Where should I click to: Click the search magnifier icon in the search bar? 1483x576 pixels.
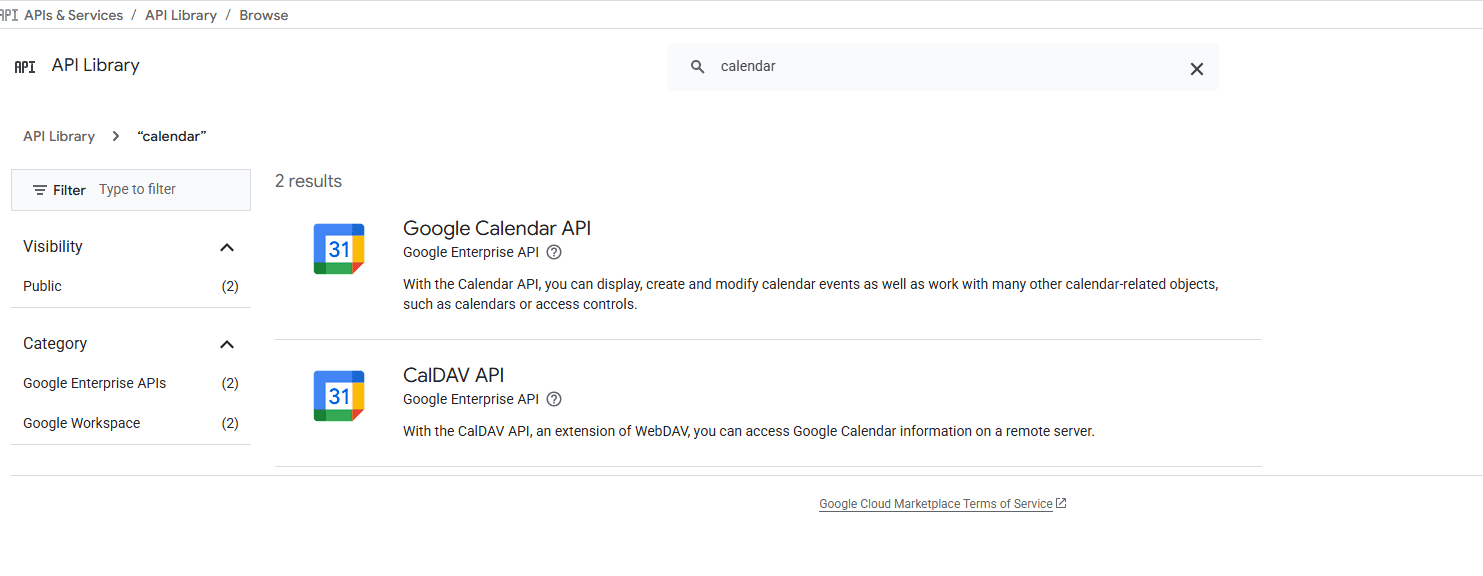click(x=697, y=66)
